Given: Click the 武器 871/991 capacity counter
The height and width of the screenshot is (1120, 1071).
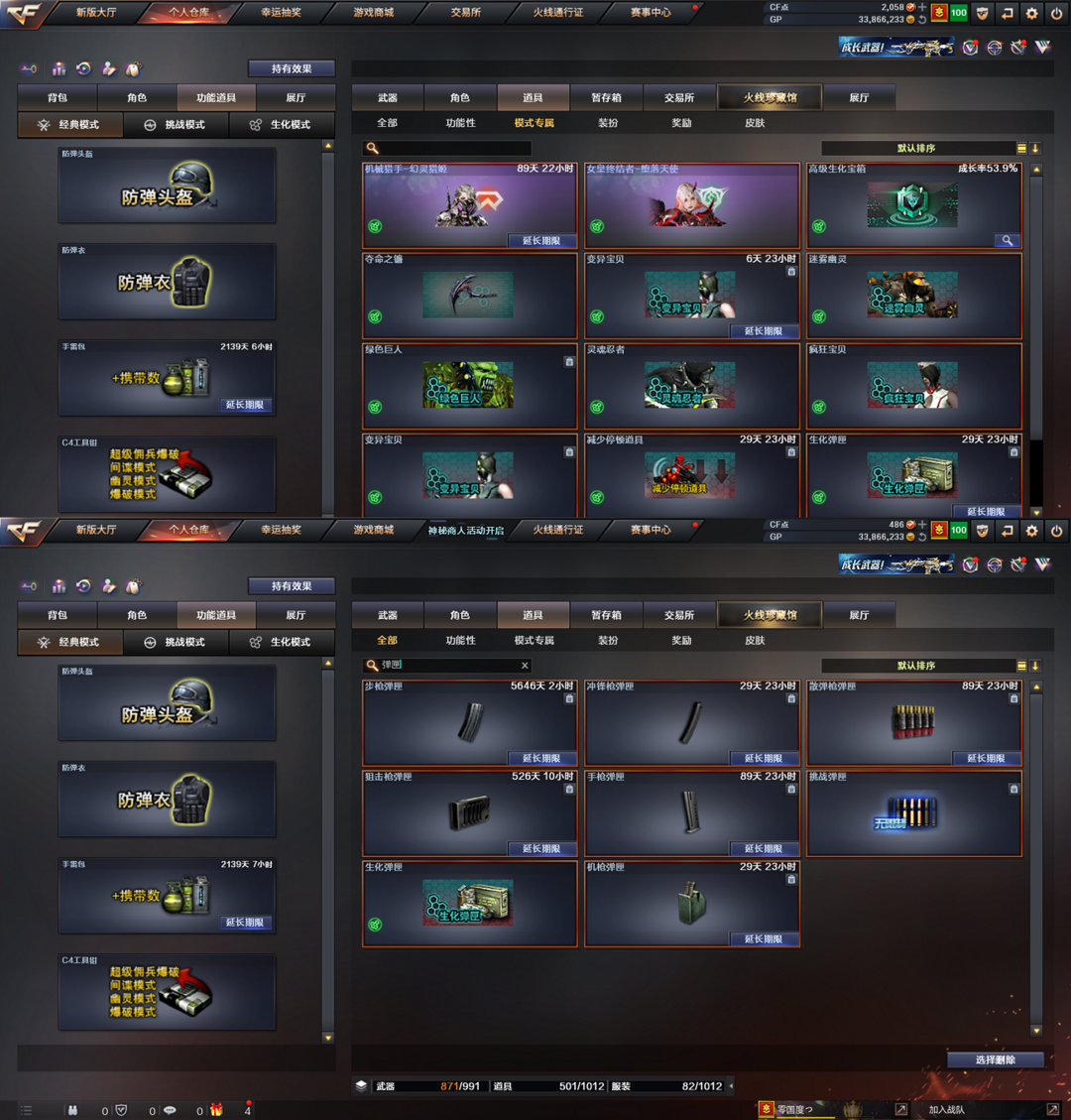Looking at the screenshot, I should coord(427,1085).
